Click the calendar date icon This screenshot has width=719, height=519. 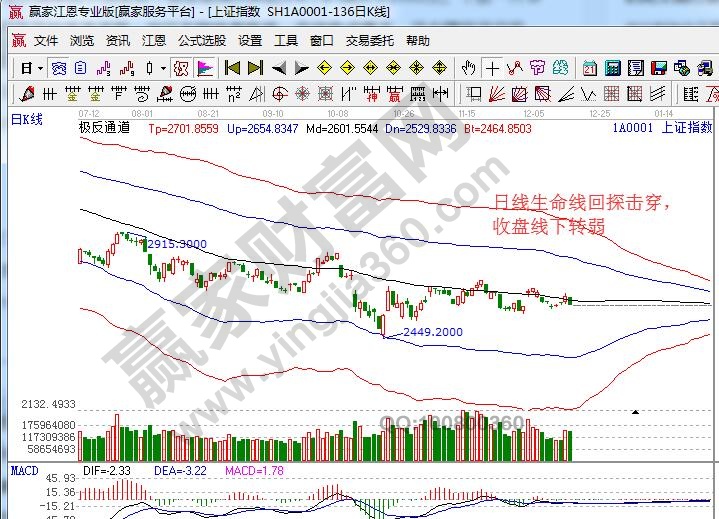tap(589, 68)
